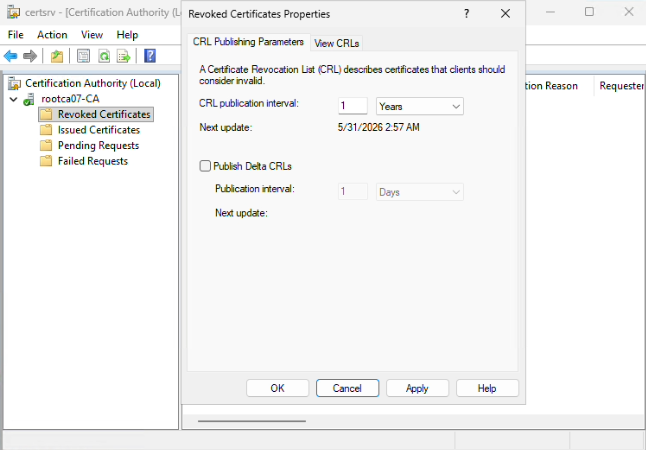Open the Days delta interval dropdown
Screen dimensions: 646x450
click(x=419, y=192)
